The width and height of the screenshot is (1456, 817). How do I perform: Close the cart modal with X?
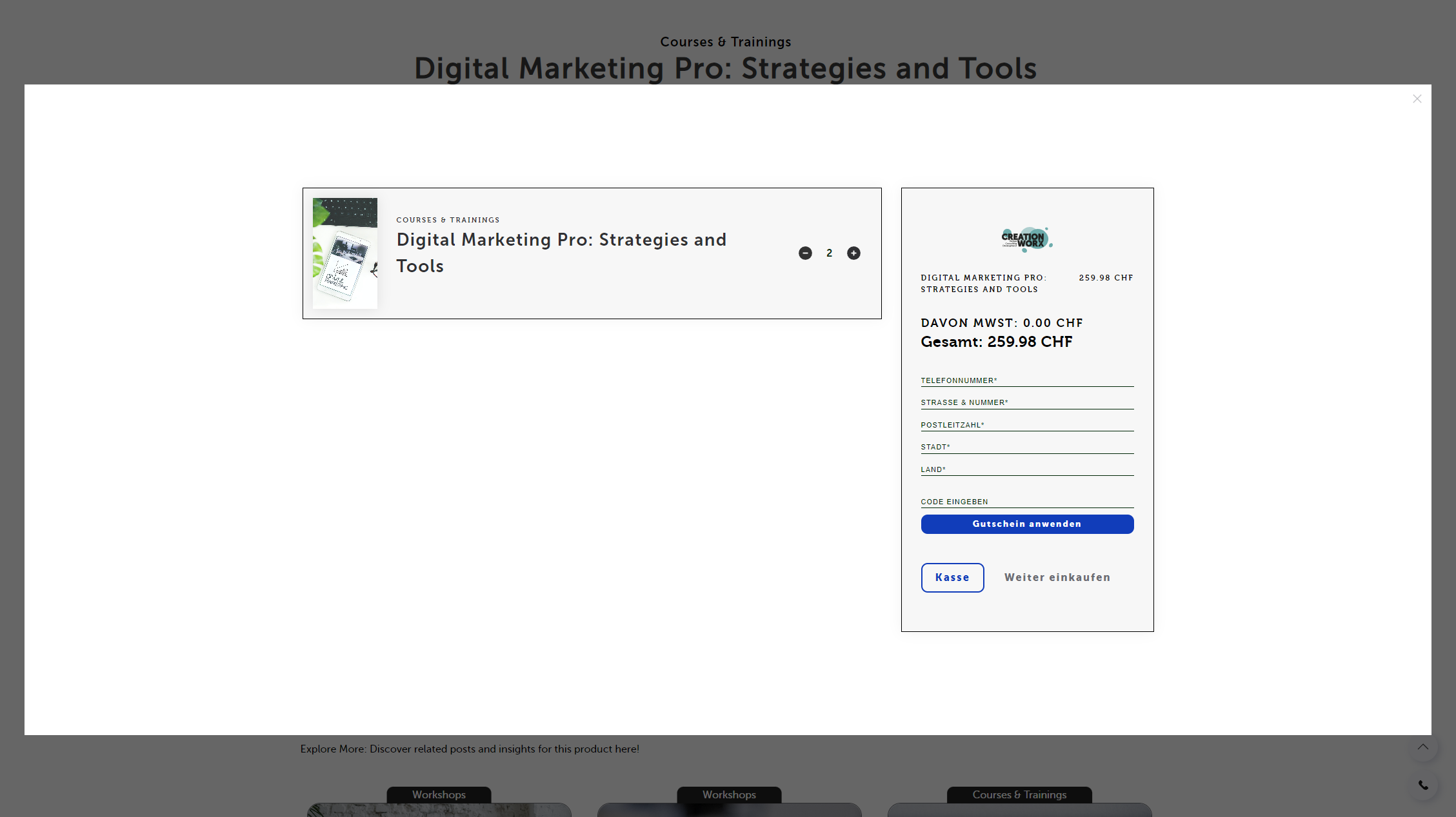coord(1417,99)
